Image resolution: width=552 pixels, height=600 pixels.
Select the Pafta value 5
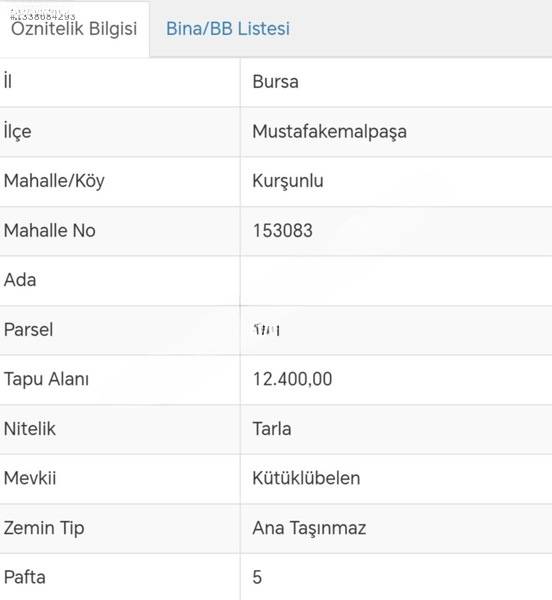tap(257, 577)
